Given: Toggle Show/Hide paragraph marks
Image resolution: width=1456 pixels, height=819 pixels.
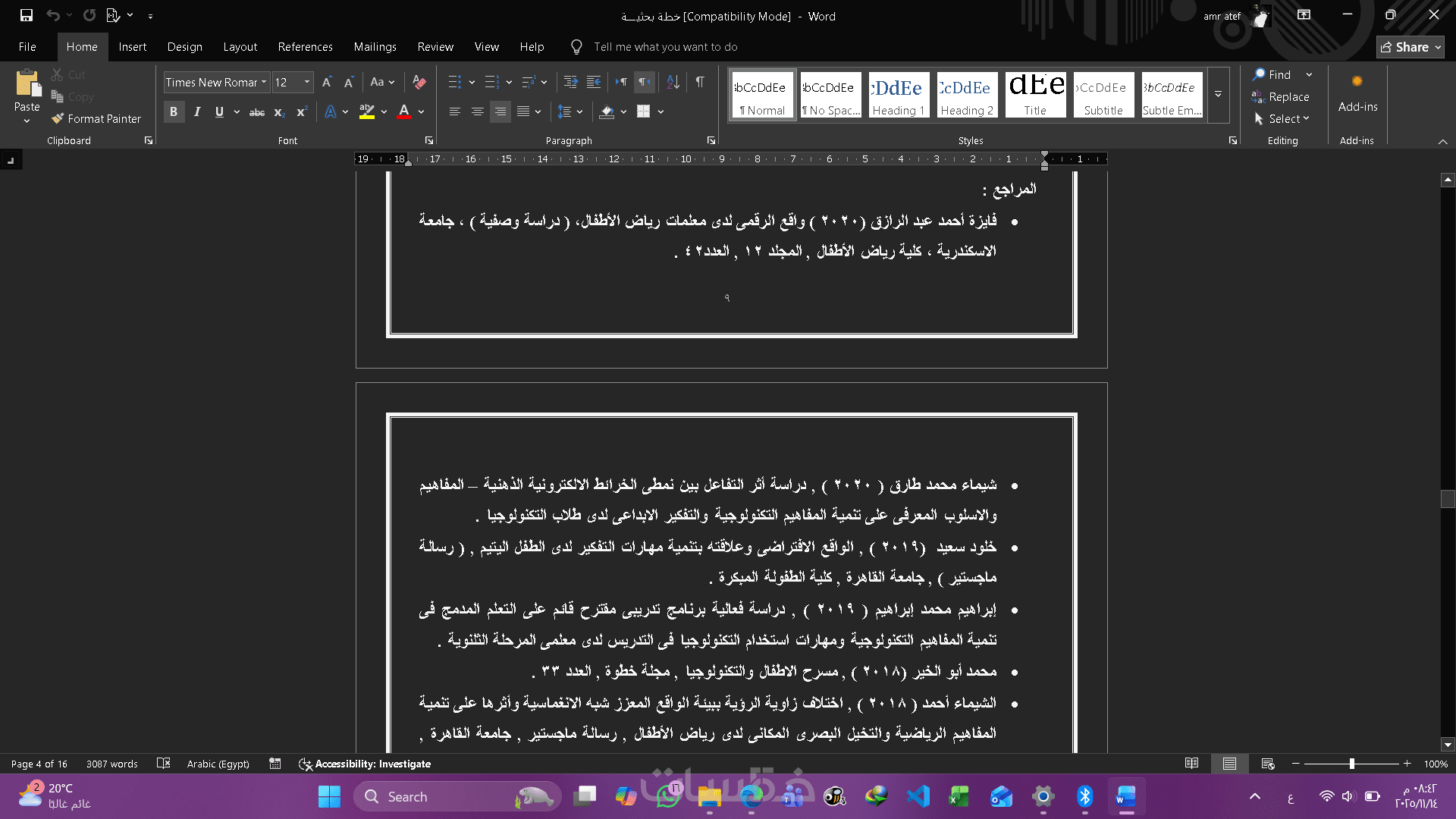Looking at the screenshot, I should click(700, 82).
